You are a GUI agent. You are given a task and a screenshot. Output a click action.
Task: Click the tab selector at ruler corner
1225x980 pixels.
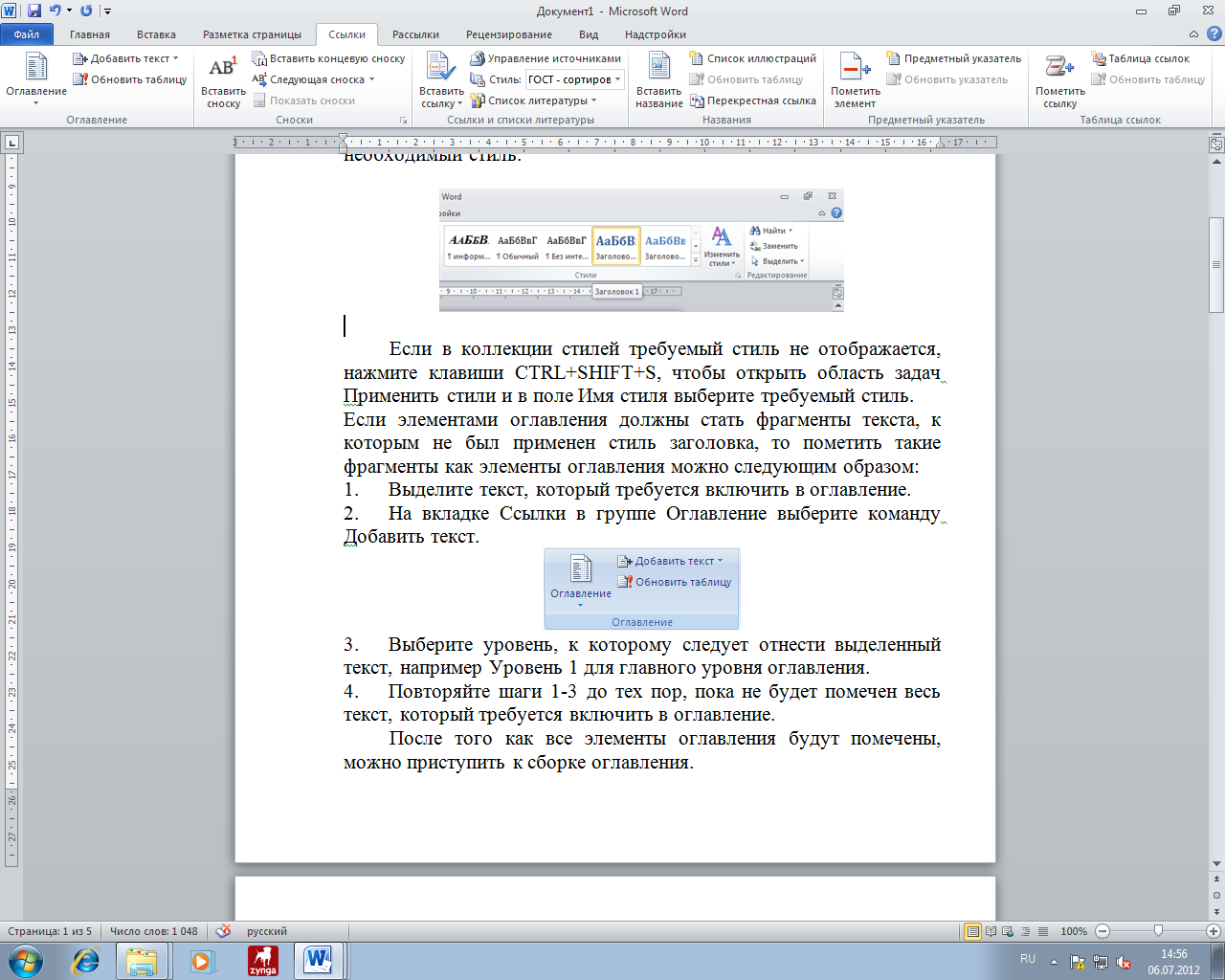point(11,143)
